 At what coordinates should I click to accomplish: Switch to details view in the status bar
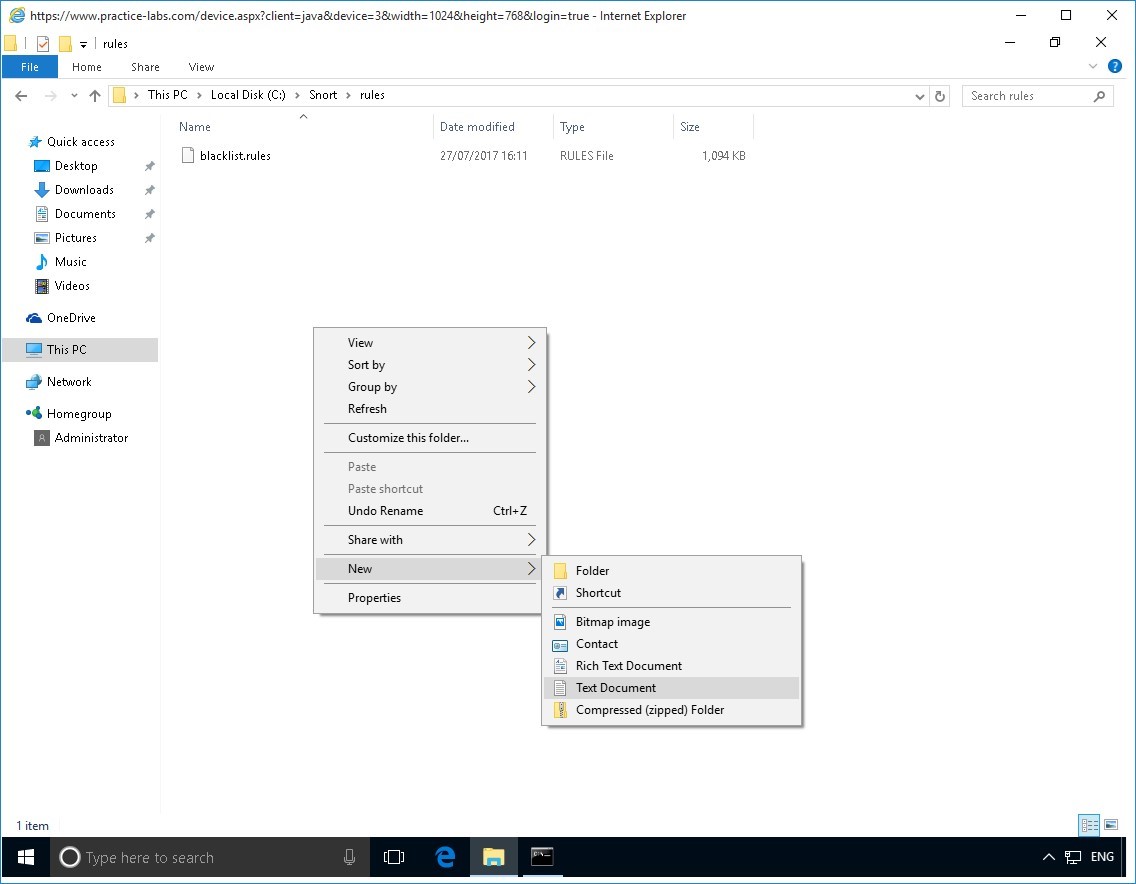click(x=1089, y=825)
